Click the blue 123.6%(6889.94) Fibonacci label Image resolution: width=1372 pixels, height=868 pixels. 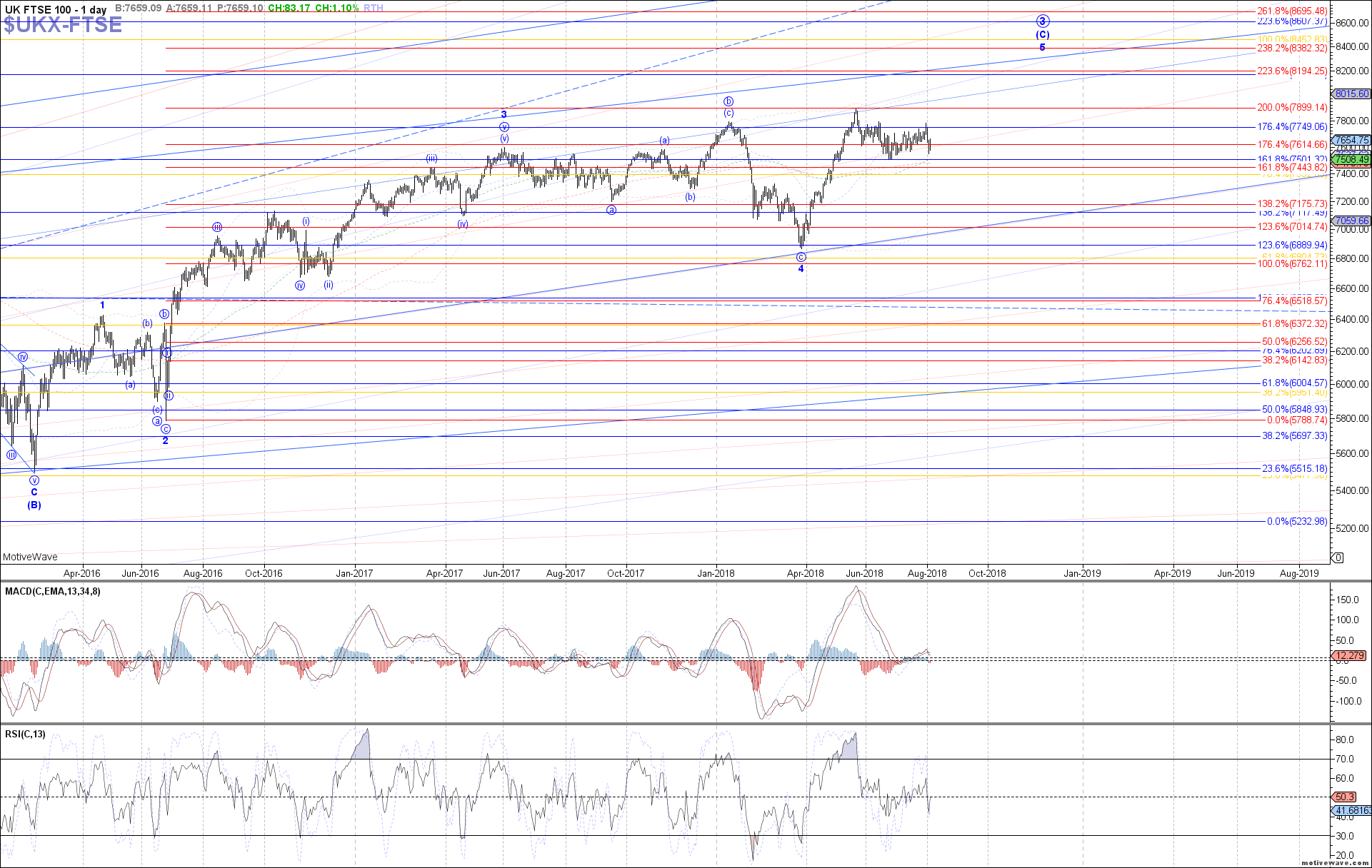click(1292, 246)
